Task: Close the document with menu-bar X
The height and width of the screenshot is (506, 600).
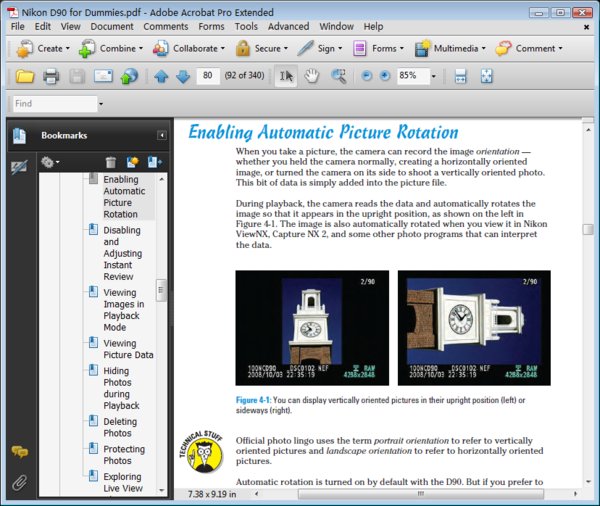Action: click(x=586, y=27)
